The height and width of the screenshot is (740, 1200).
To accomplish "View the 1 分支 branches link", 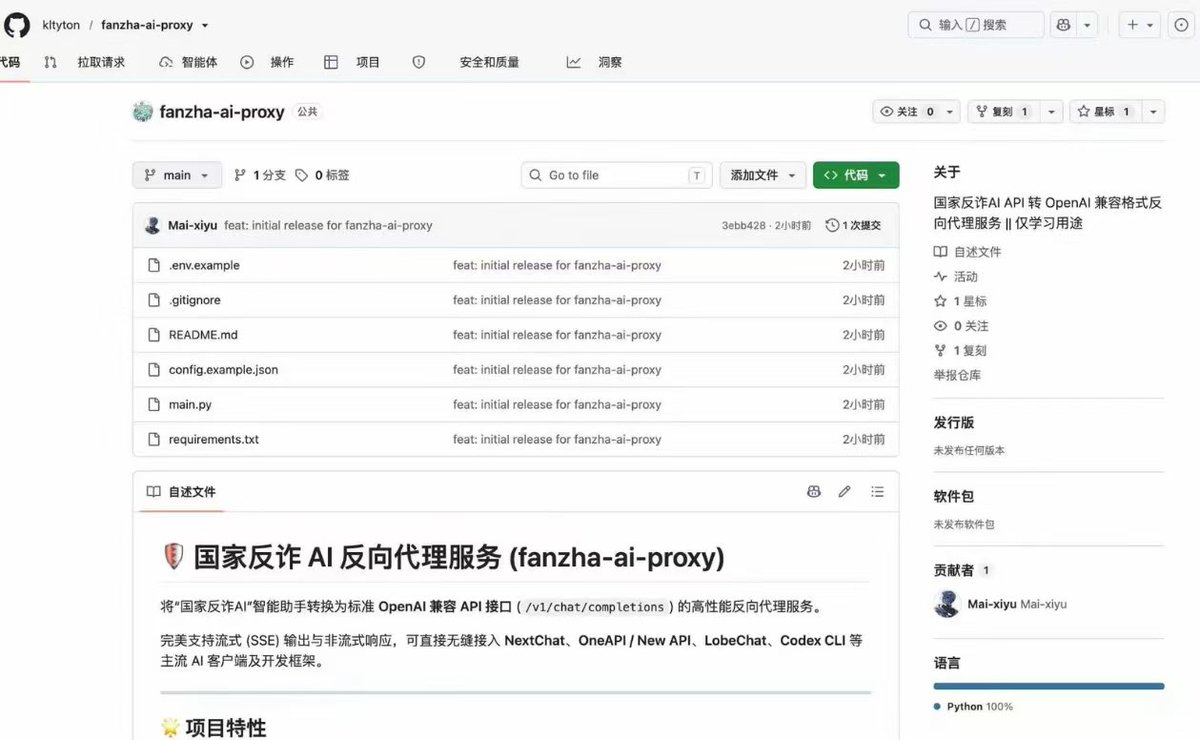I will click(x=260, y=175).
